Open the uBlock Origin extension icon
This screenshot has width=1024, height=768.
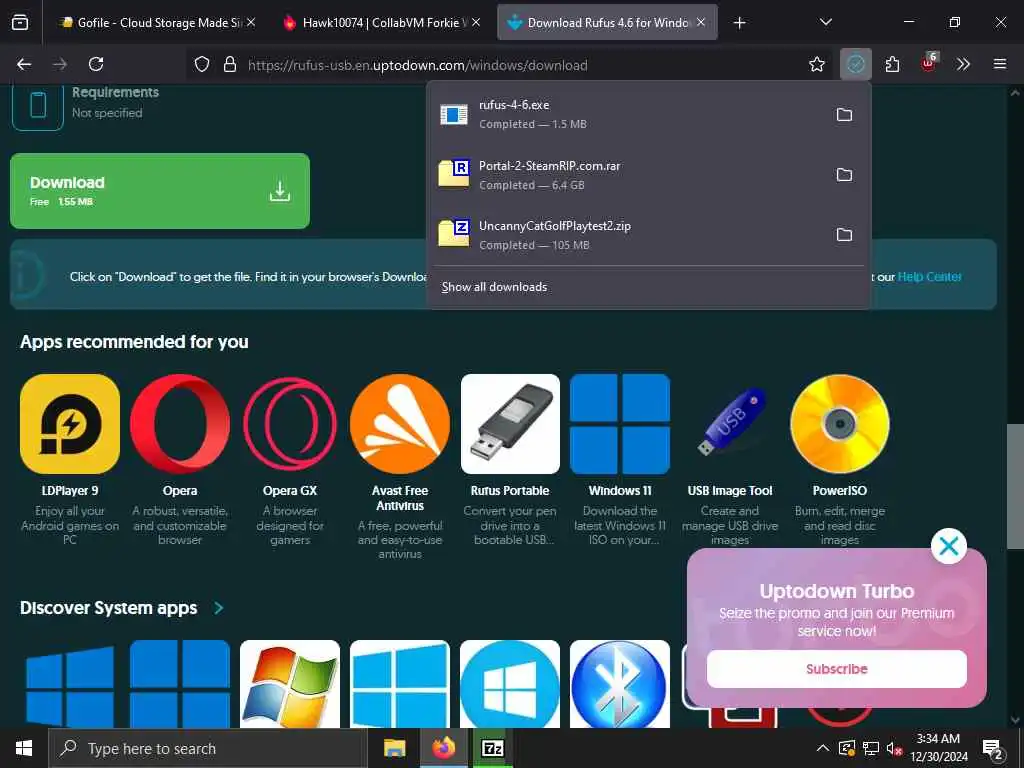[929, 63]
